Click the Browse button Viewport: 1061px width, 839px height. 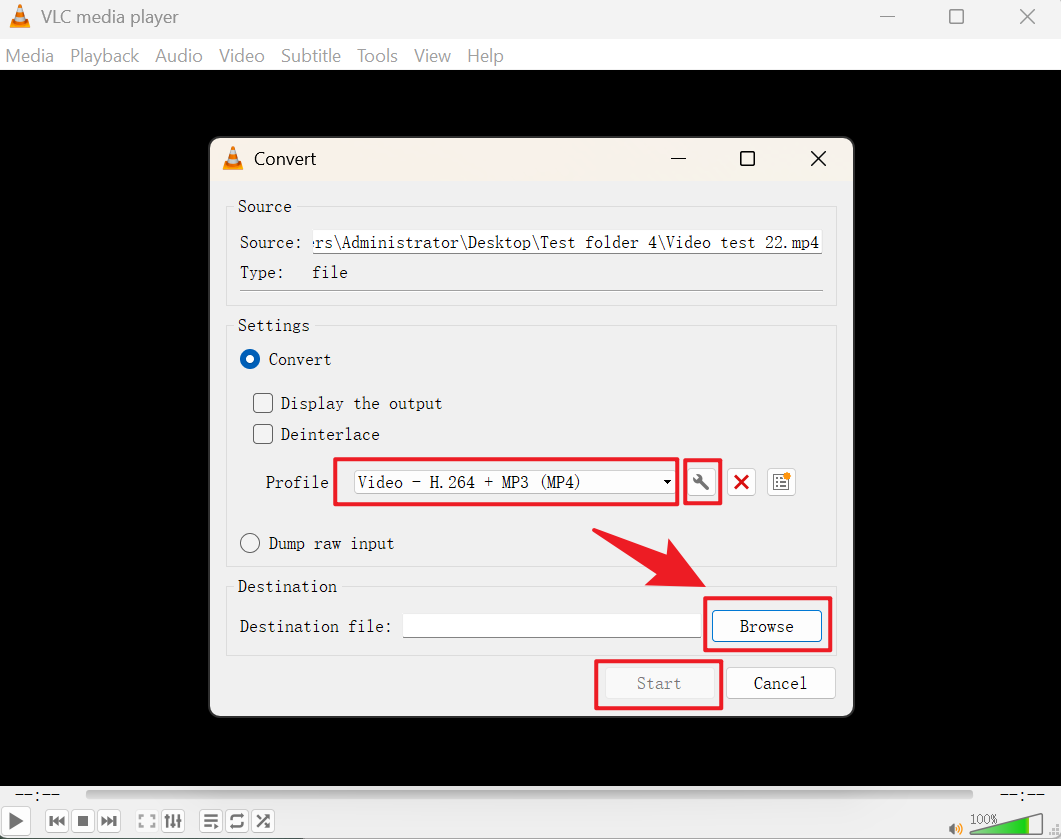tap(767, 627)
